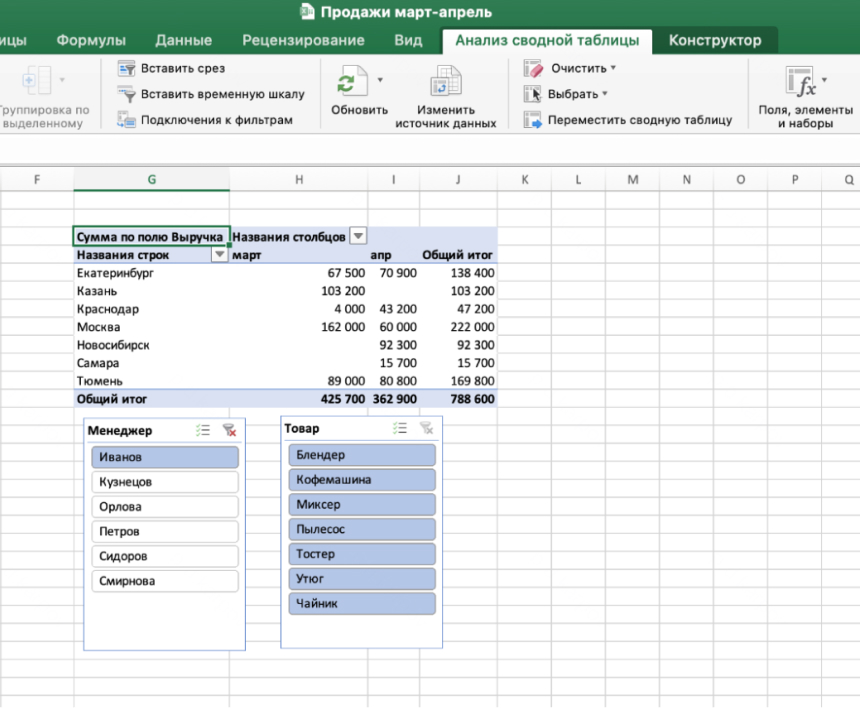Toggle Кофемашина in Товар slicer

coord(362,480)
